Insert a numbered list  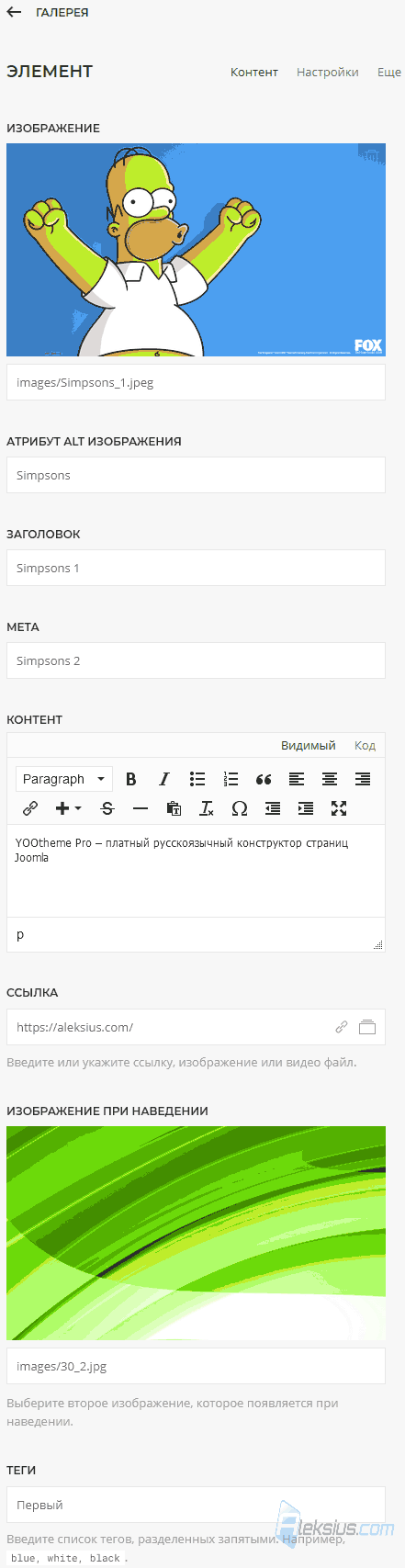click(x=231, y=779)
